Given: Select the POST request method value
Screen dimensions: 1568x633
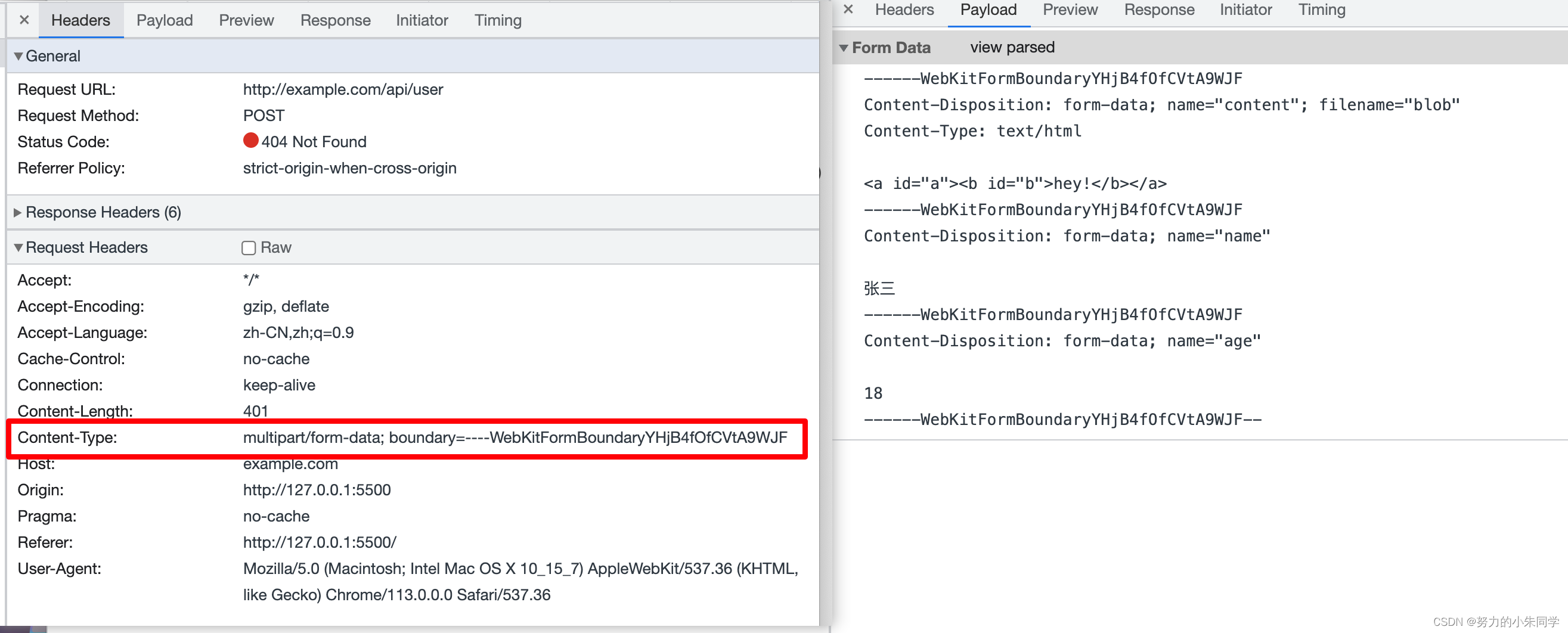Looking at the screenshot, I should (x=264, y=116).
